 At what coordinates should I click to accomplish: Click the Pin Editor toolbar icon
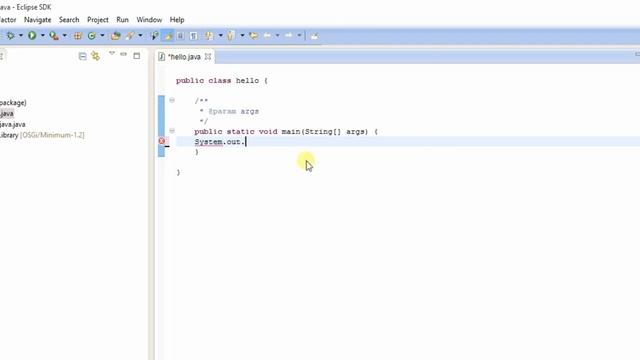pos(314,36)
